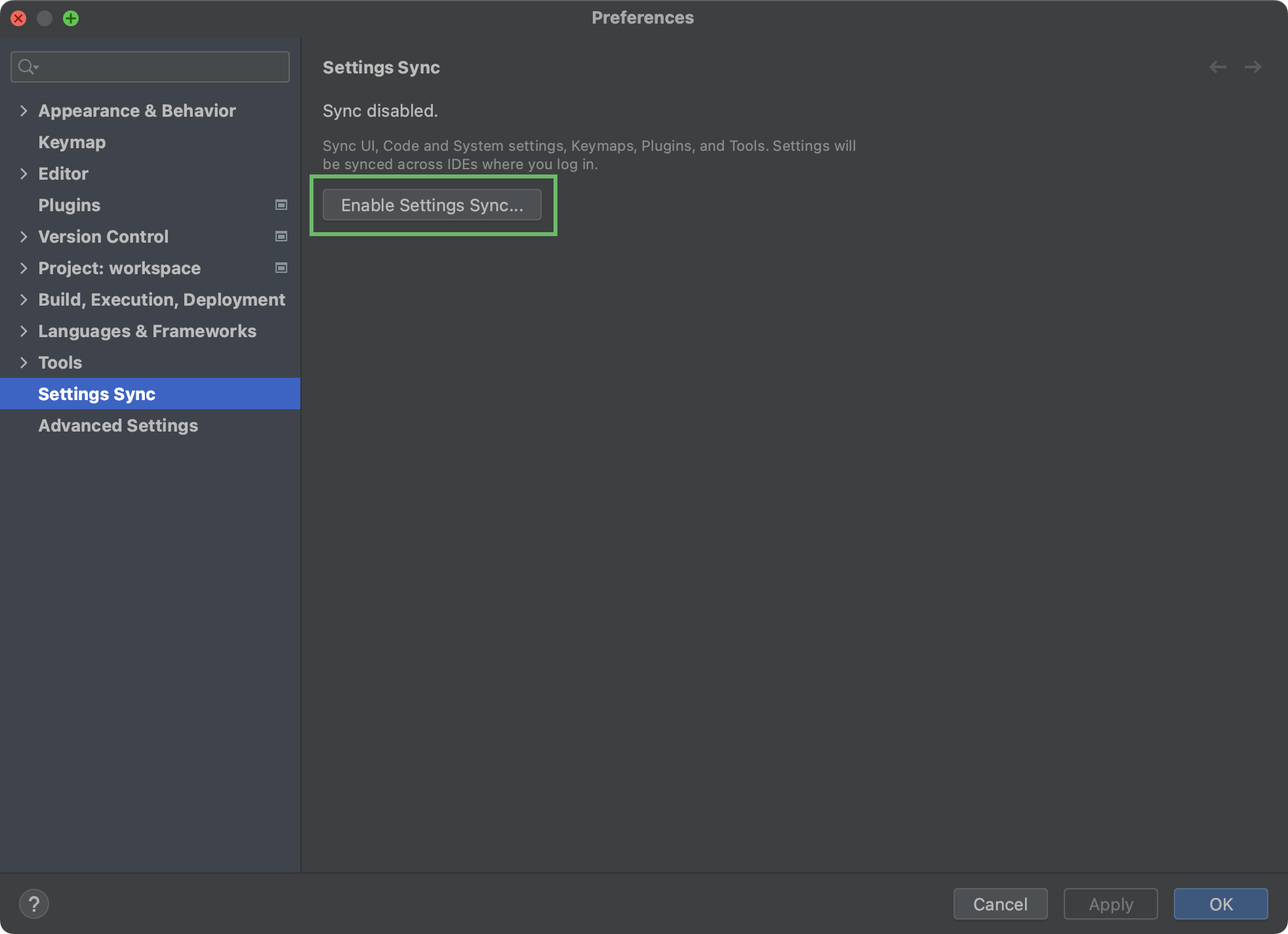
Task: Open search options via the magnifier icon
Action: pos(28,66)
